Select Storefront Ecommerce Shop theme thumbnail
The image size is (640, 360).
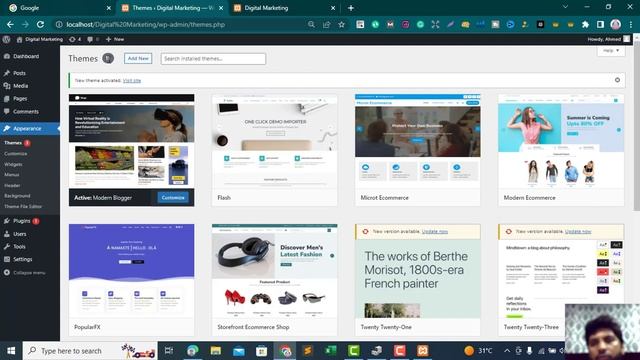tap(275, 271)
